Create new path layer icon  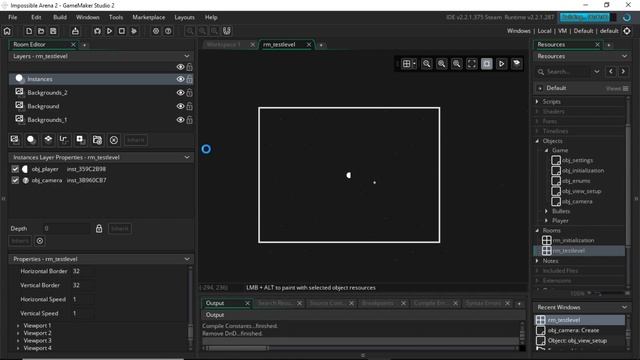pos(64,140)
